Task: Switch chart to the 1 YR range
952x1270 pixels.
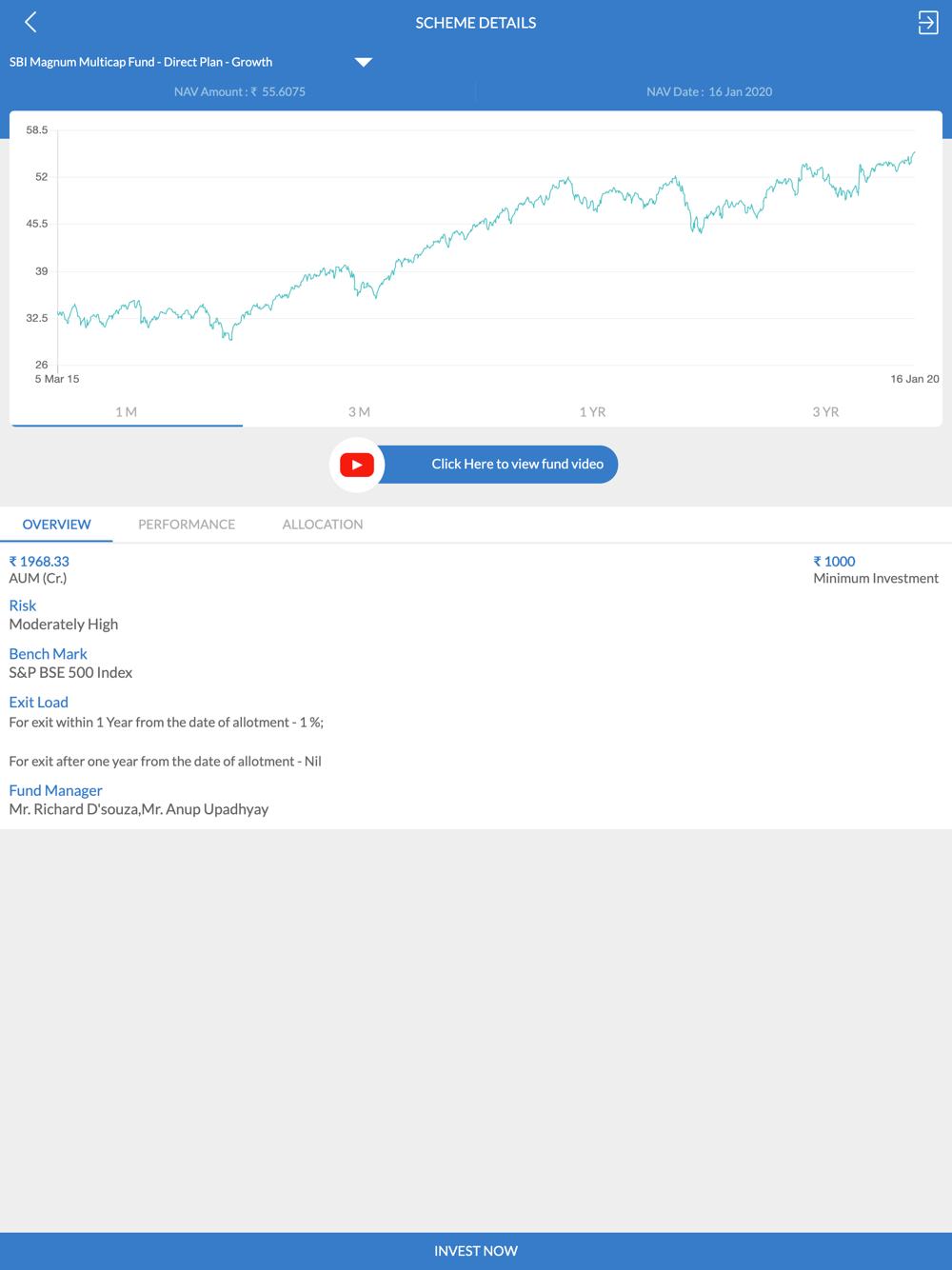Action: click(592, 412)
